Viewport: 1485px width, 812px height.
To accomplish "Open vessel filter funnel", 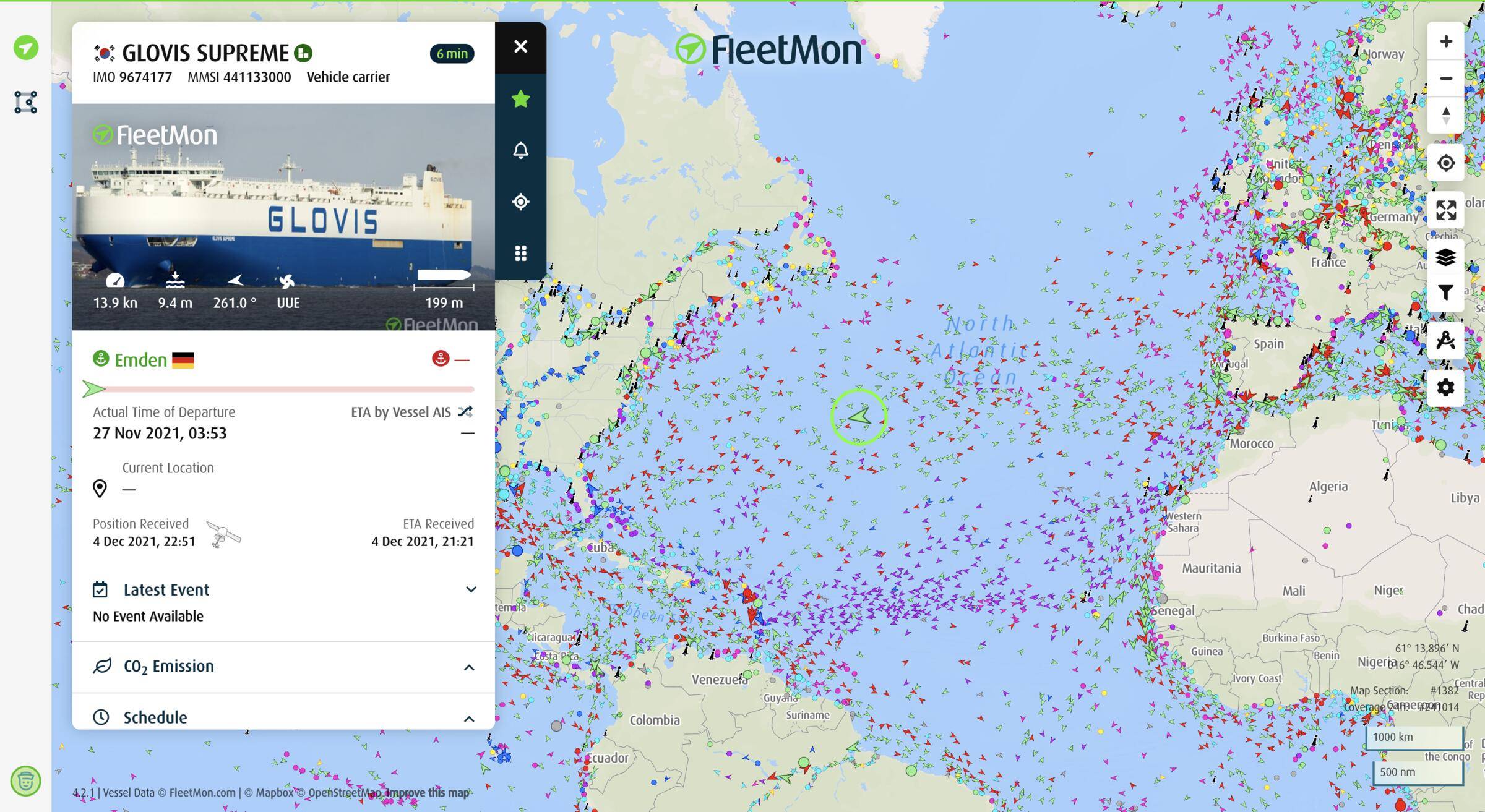I will tap(1445, 292).
